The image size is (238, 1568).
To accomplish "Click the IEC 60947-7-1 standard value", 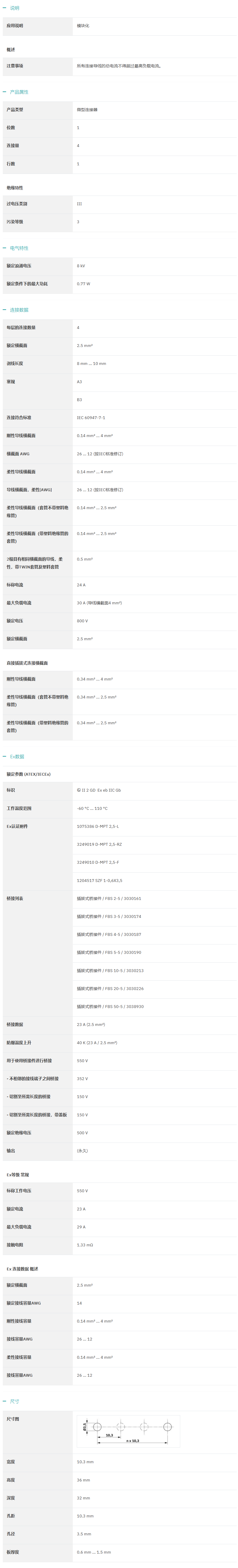I will click(91, 418).
